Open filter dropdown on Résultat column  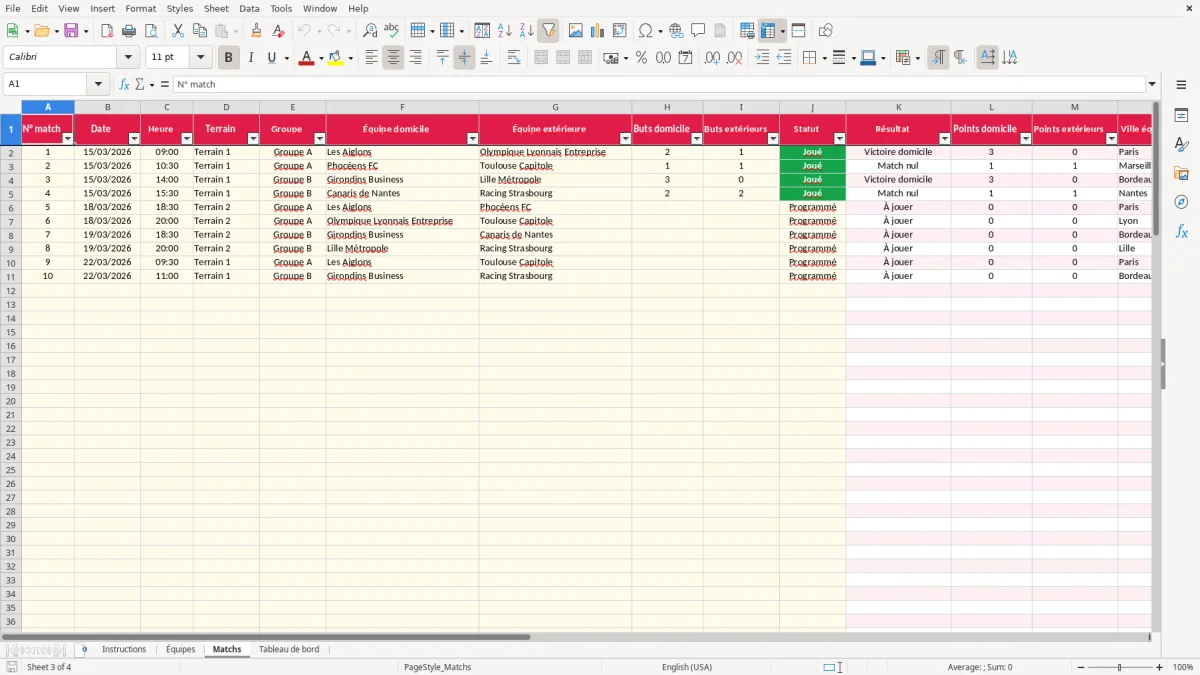click(945, 139)
